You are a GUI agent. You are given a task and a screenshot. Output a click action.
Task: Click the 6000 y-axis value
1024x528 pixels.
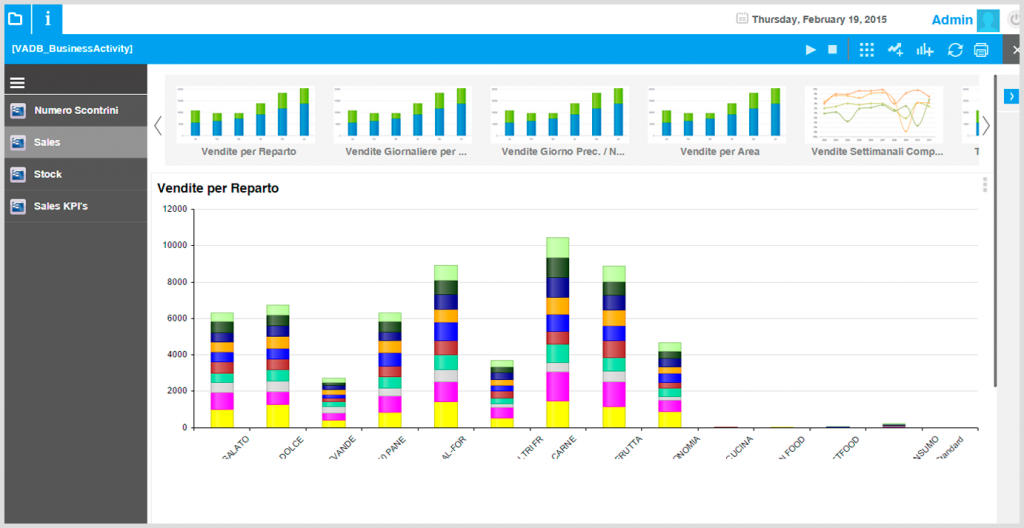coord(178,318)
